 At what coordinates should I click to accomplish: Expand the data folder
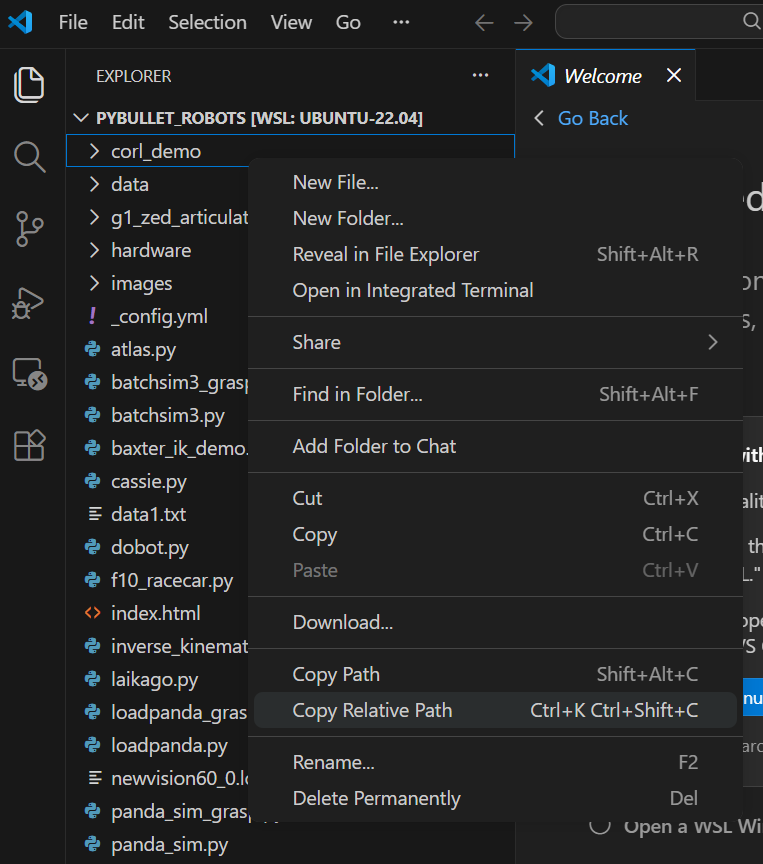[130, 183]
